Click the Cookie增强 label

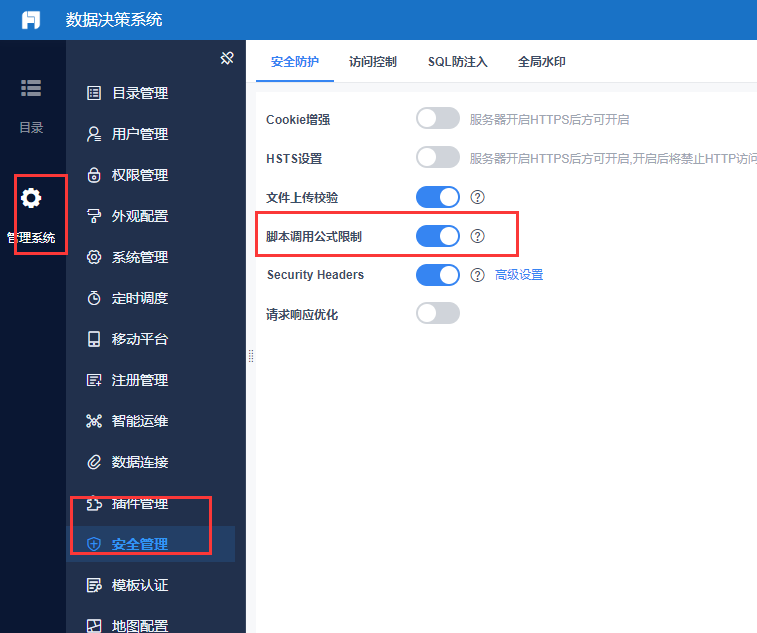click(298, 119)
